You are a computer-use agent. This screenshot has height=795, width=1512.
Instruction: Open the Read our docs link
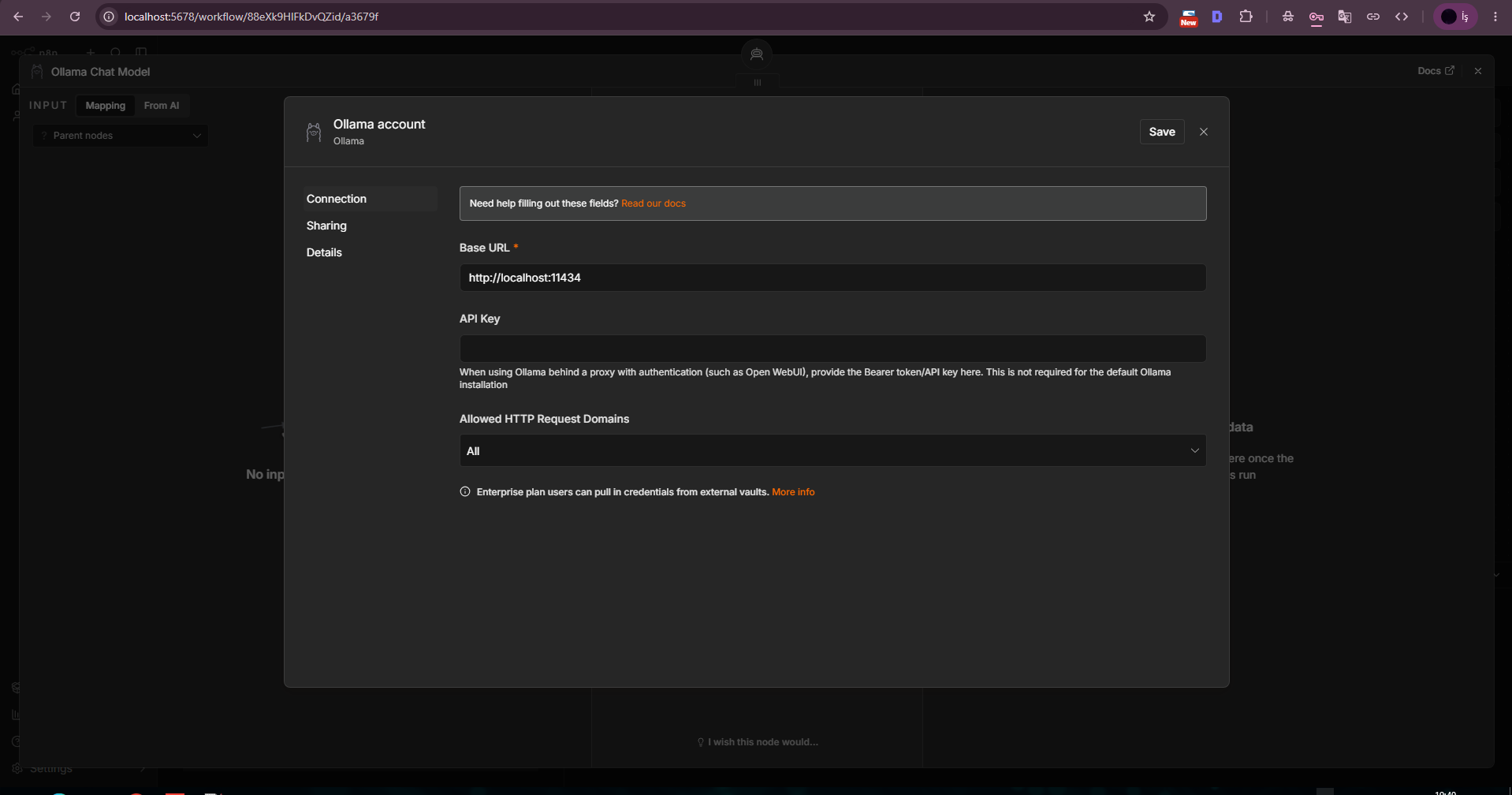point(654,203)
